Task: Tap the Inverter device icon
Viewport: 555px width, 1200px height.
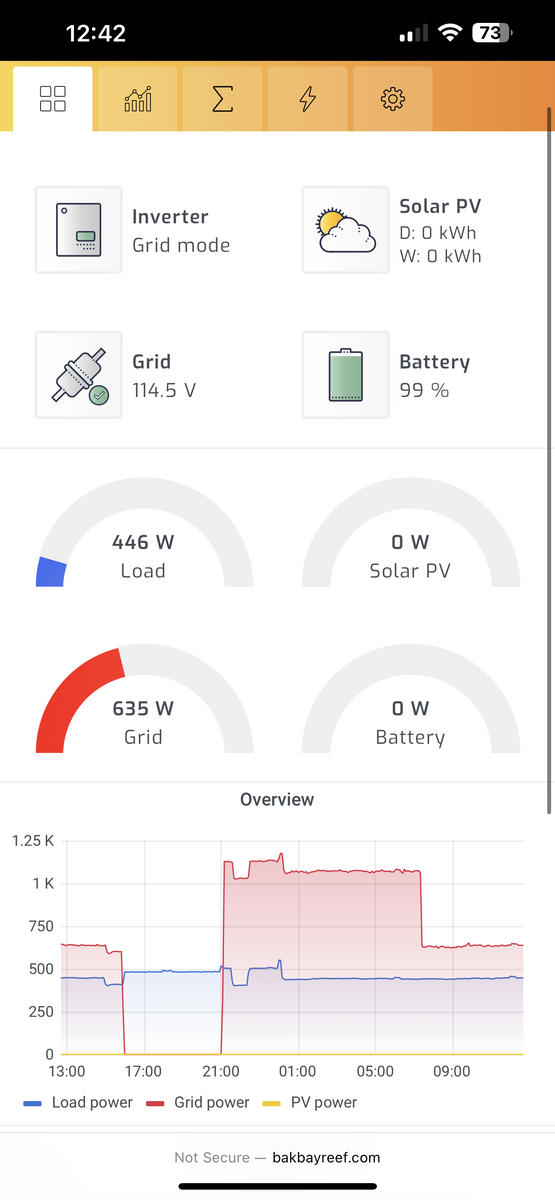Action: point(79,230)
